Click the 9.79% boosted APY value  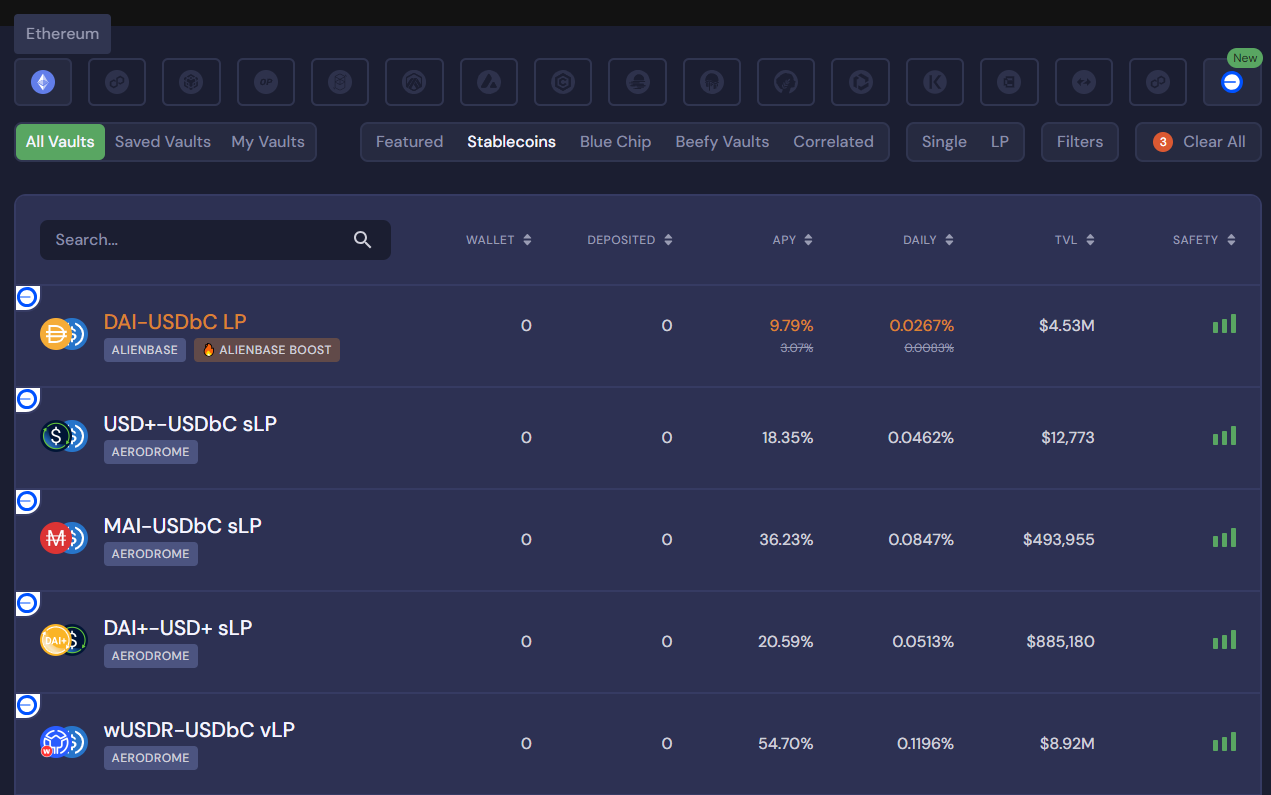coord(791,326)
